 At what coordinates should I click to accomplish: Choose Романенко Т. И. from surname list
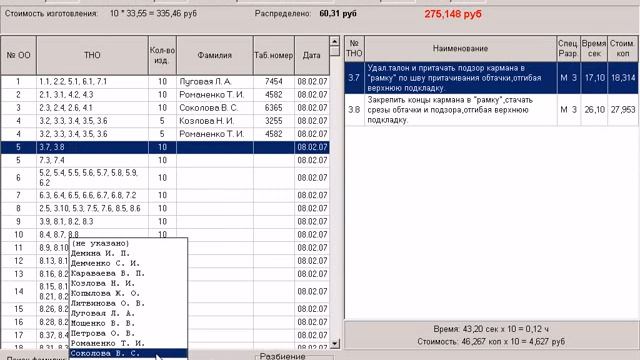tap(128, 343)
